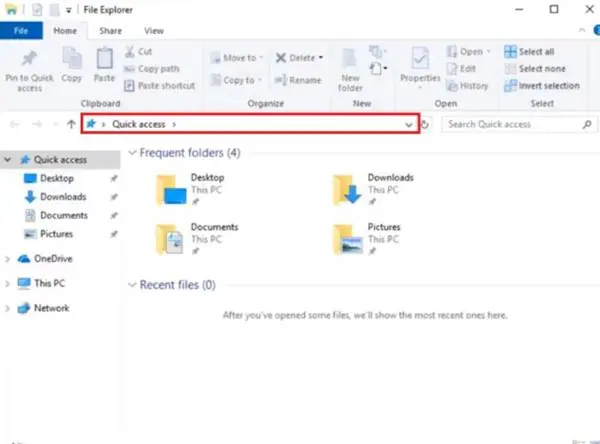Click the Back navigation arrow
This screenshot has width=600, height=444.
[15, 124]
